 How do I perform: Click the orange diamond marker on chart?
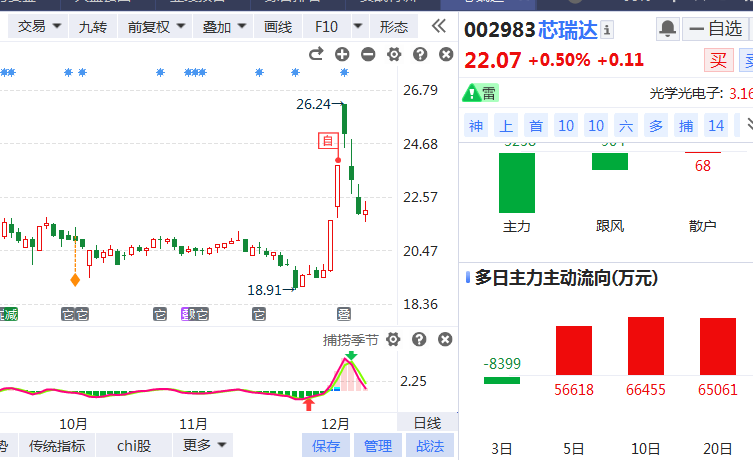[75, 279]
